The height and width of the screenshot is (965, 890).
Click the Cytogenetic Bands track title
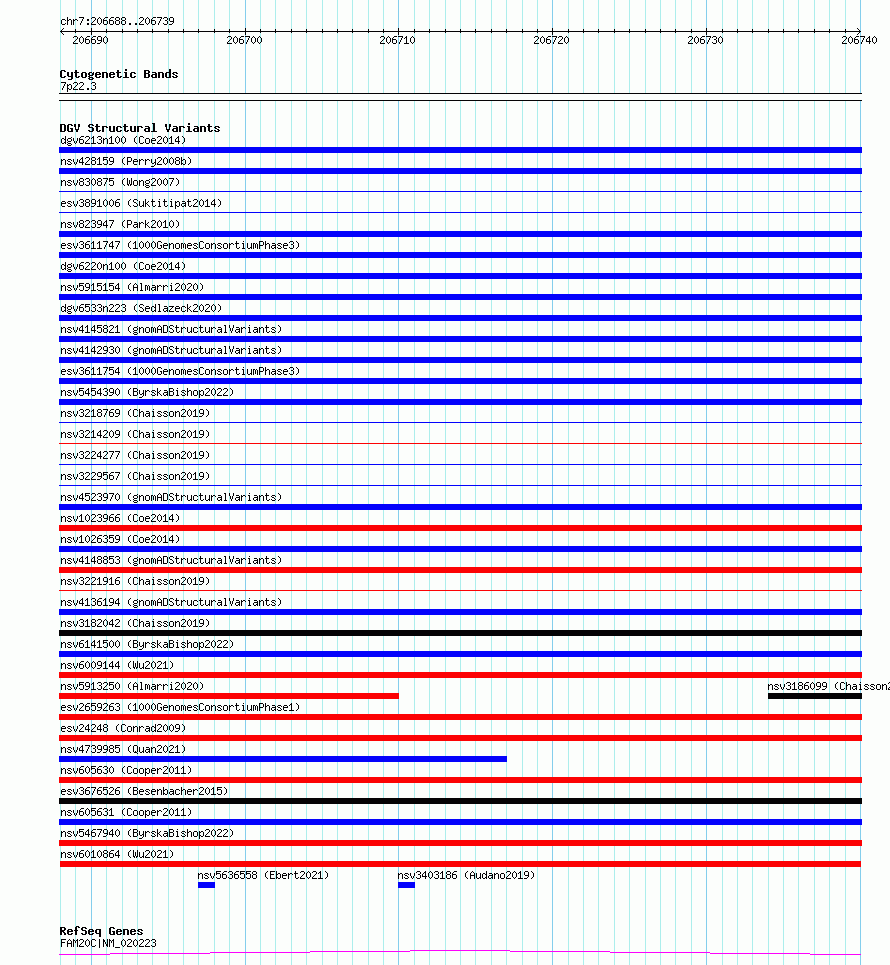[119, 74]
